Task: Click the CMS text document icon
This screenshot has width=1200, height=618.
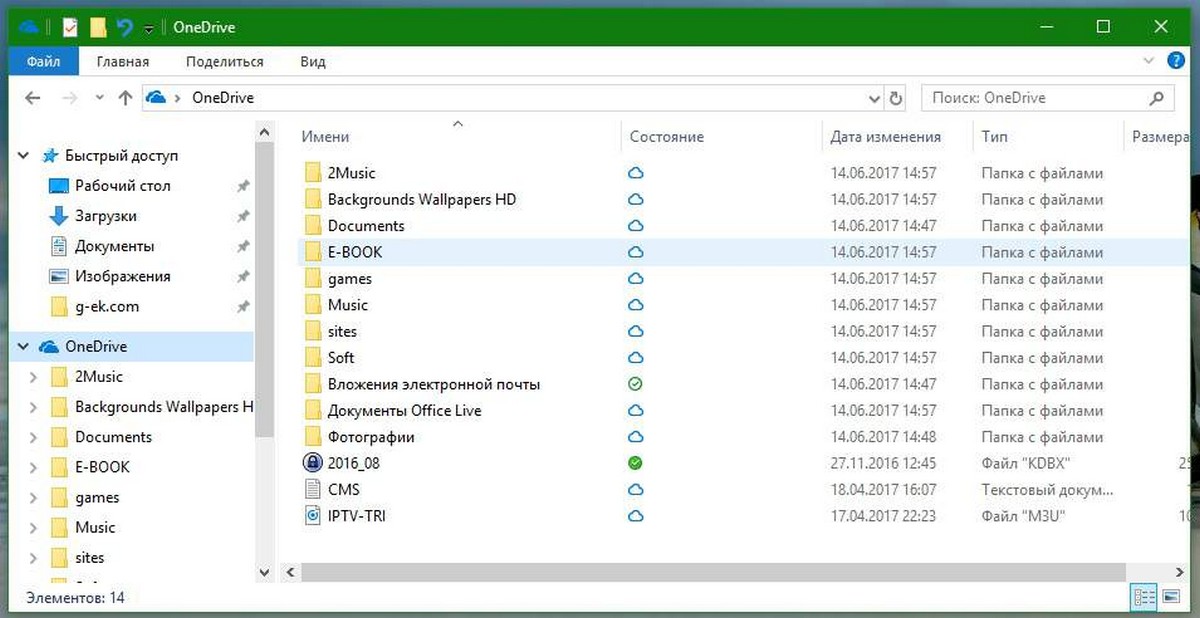Action: (x=312, y=490)
